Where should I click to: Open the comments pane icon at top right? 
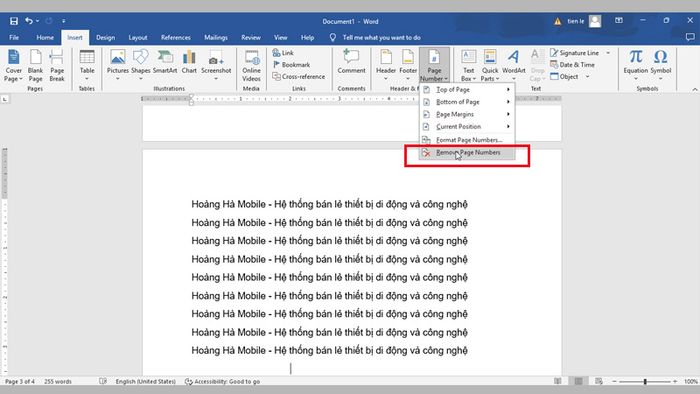[x=690, y=37]
